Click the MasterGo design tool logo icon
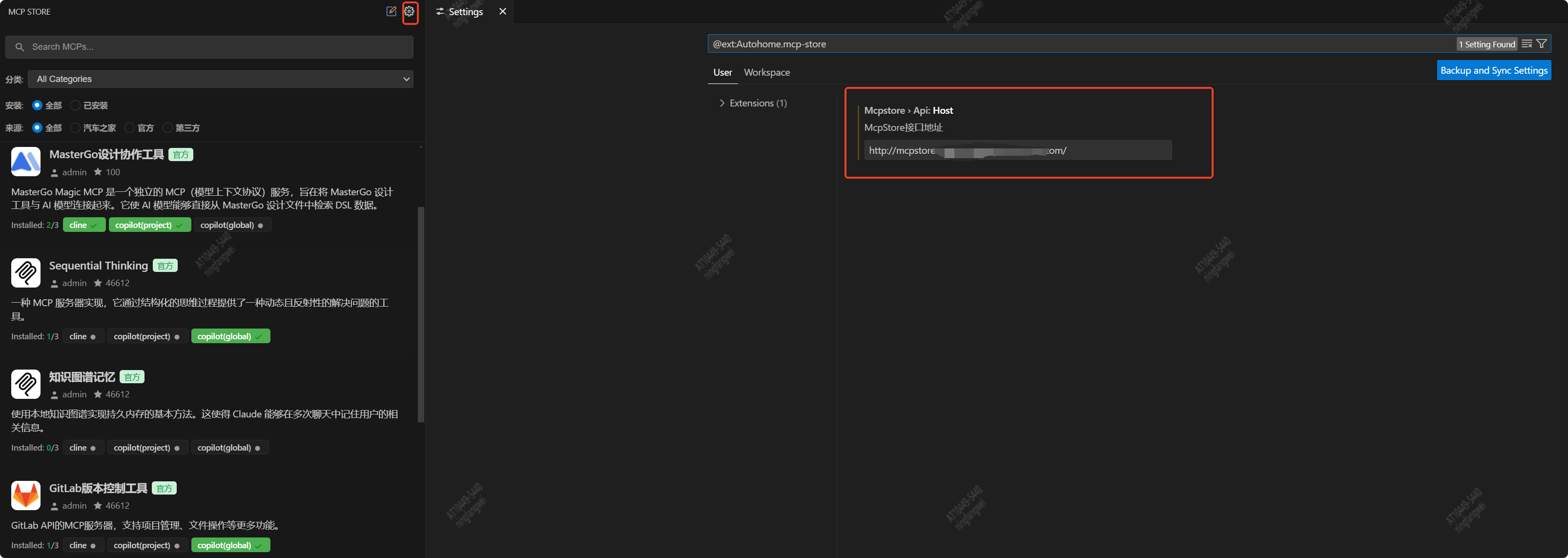 coord(25,162)
